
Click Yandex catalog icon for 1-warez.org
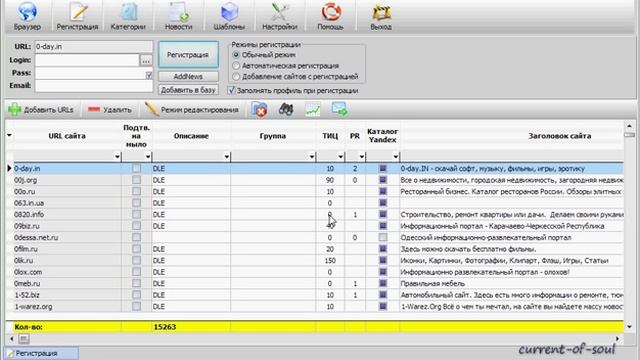click(383, 306)
